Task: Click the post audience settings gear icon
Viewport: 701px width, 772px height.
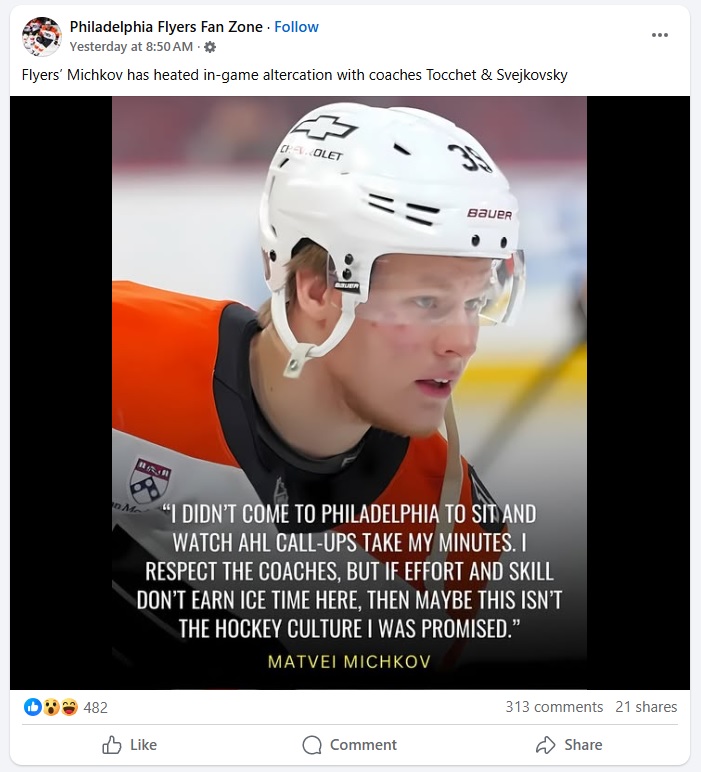Action: (x=210, y=47)
